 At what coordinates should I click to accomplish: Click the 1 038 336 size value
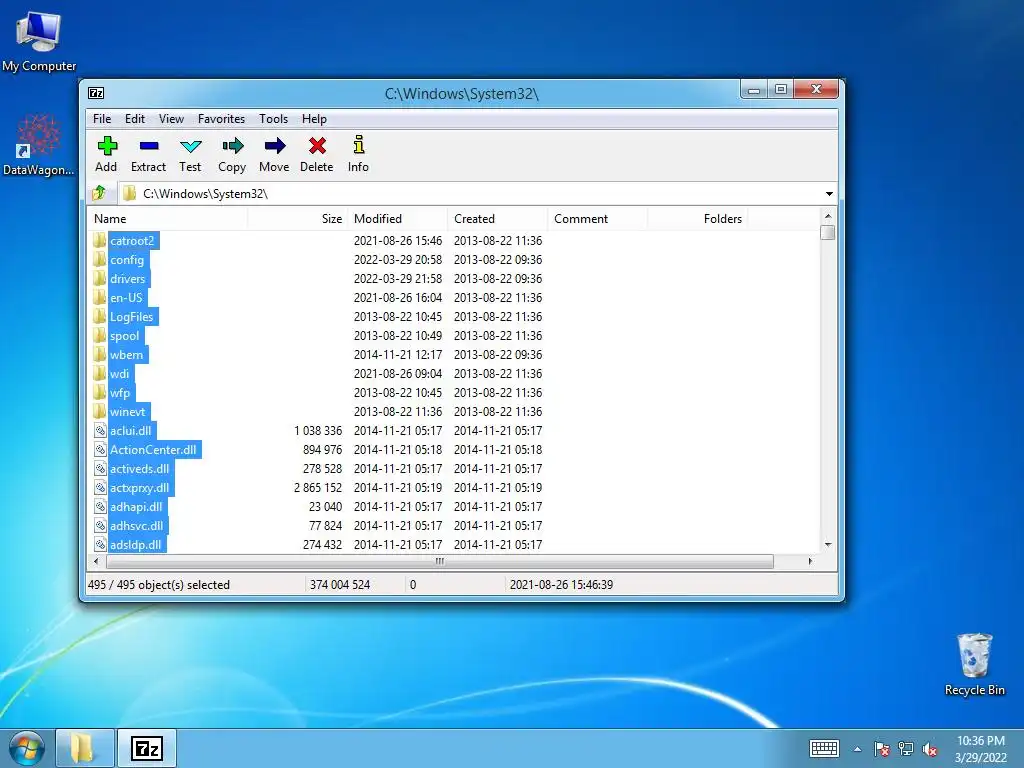318,430
